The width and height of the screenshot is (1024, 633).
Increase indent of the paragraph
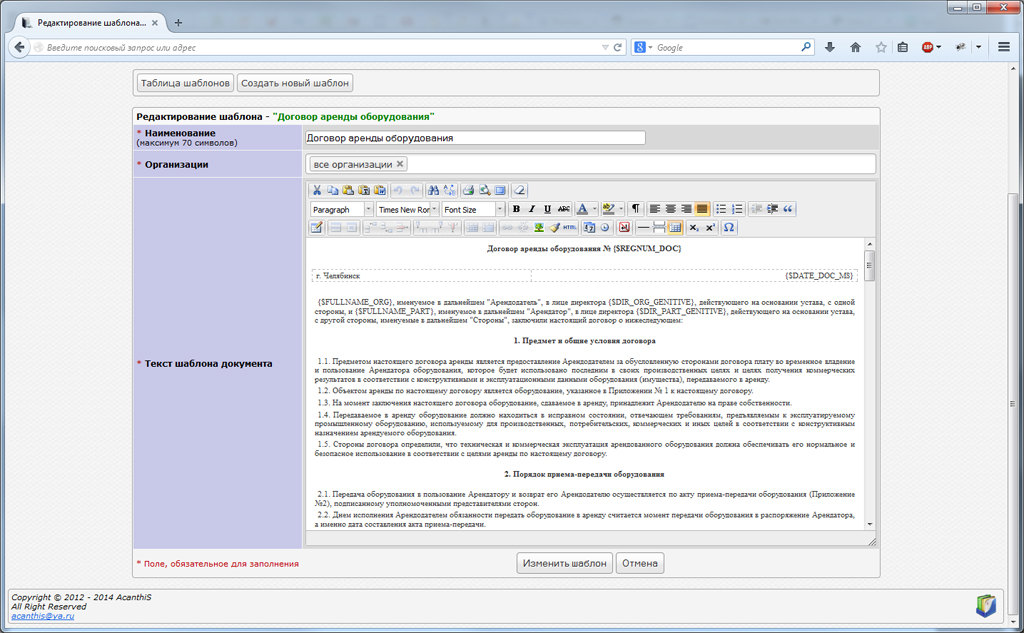772,209
